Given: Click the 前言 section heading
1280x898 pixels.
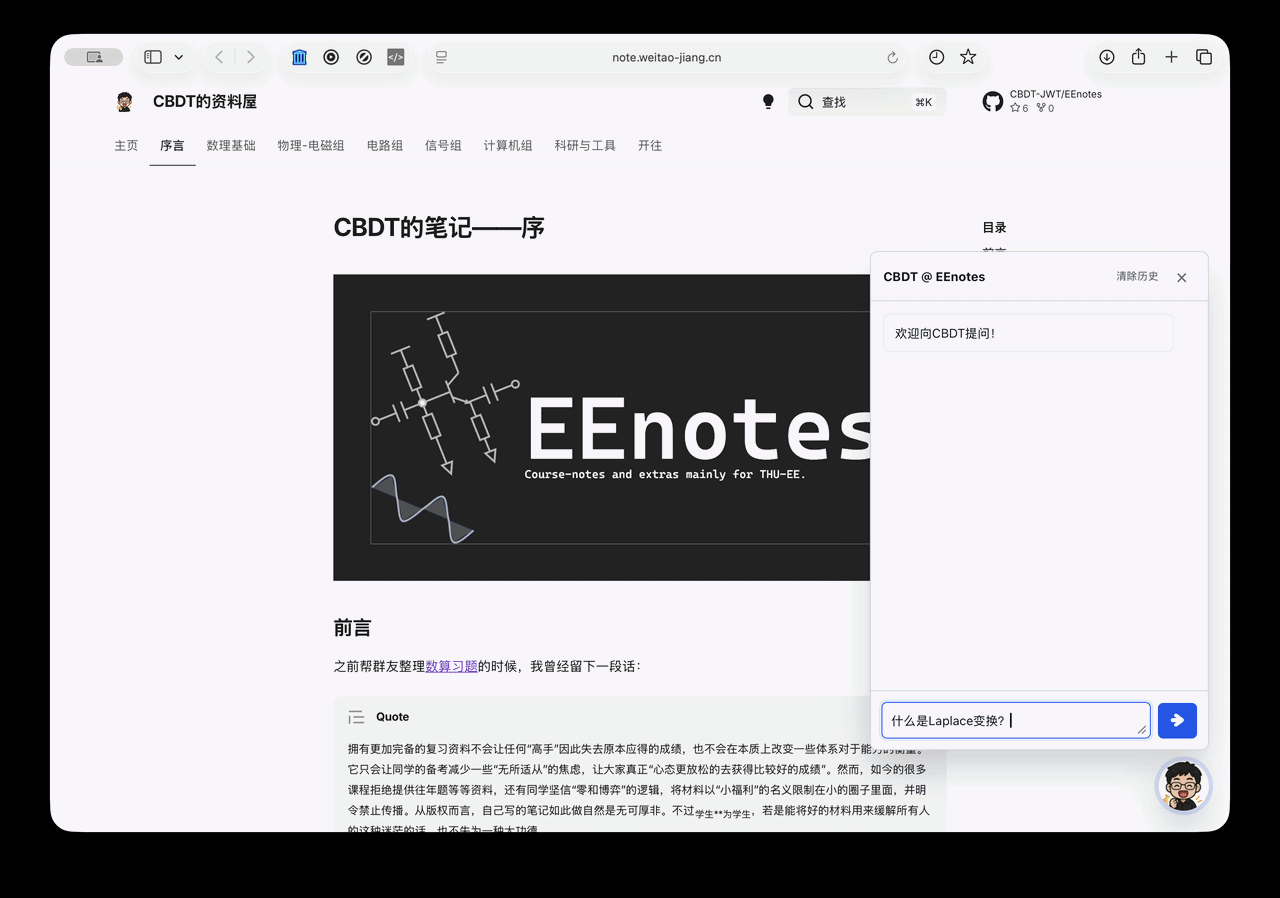Looking at the screenshot, I should tap(352, 628).
